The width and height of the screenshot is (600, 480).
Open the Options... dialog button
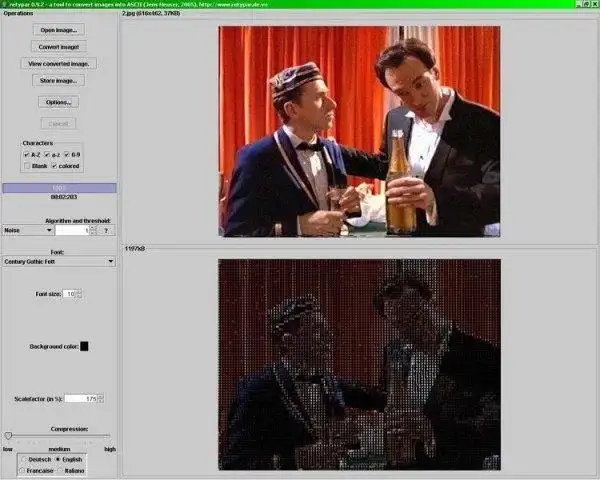59,102
